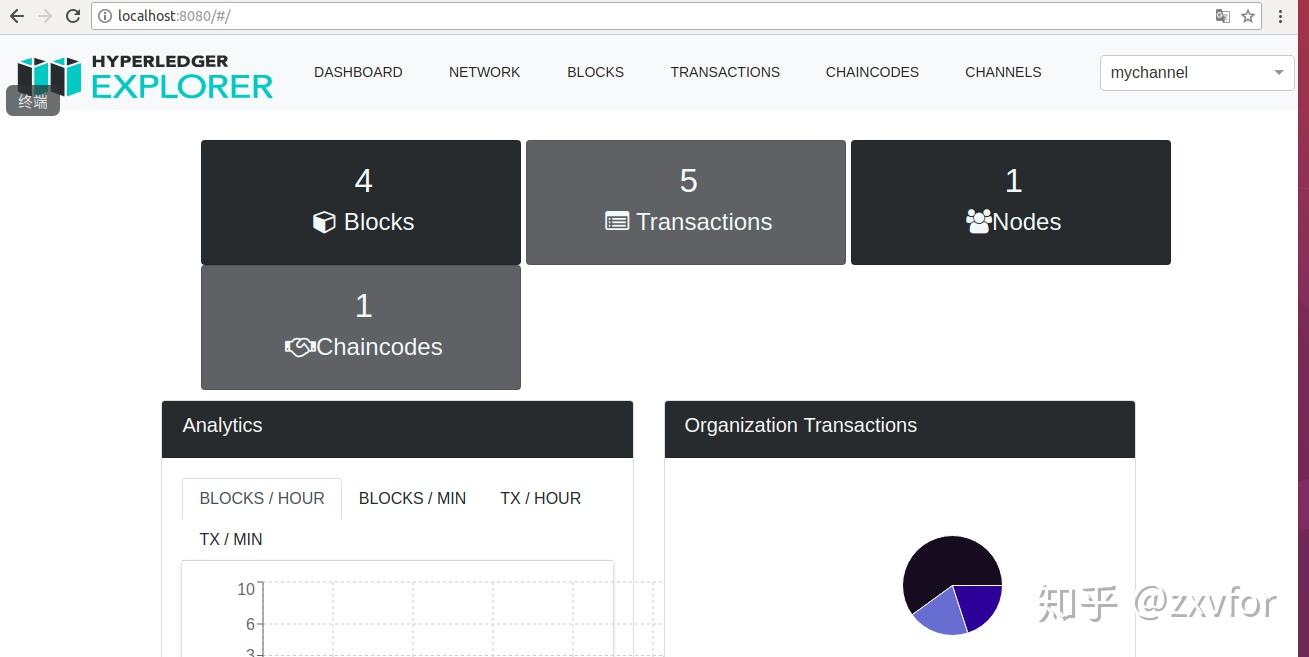Open the browser menu with three dots

pyautogui.click(x=1281, y=16)
